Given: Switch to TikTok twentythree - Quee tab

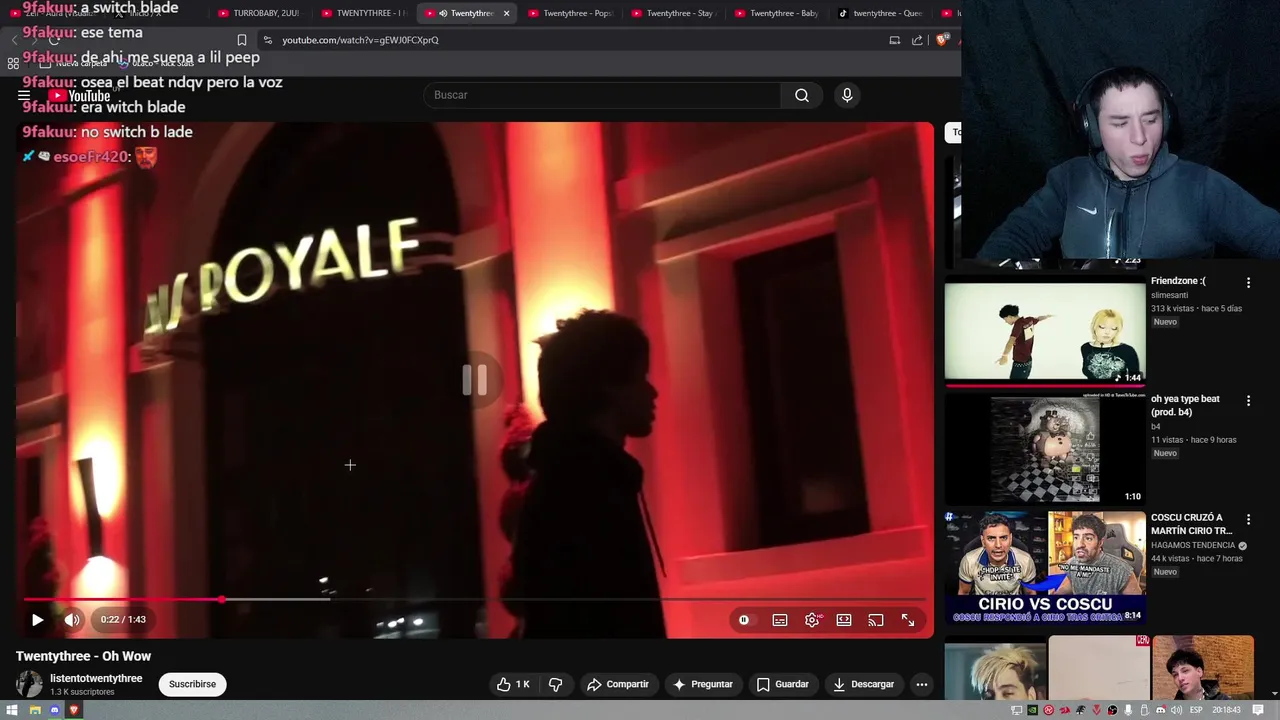Looking at the screenshot, I should coord(880,13).
